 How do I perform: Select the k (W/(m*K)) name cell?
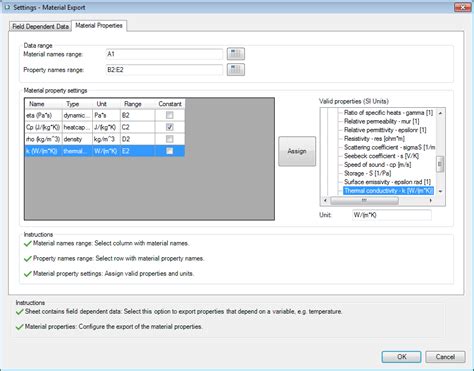(43, 151)
